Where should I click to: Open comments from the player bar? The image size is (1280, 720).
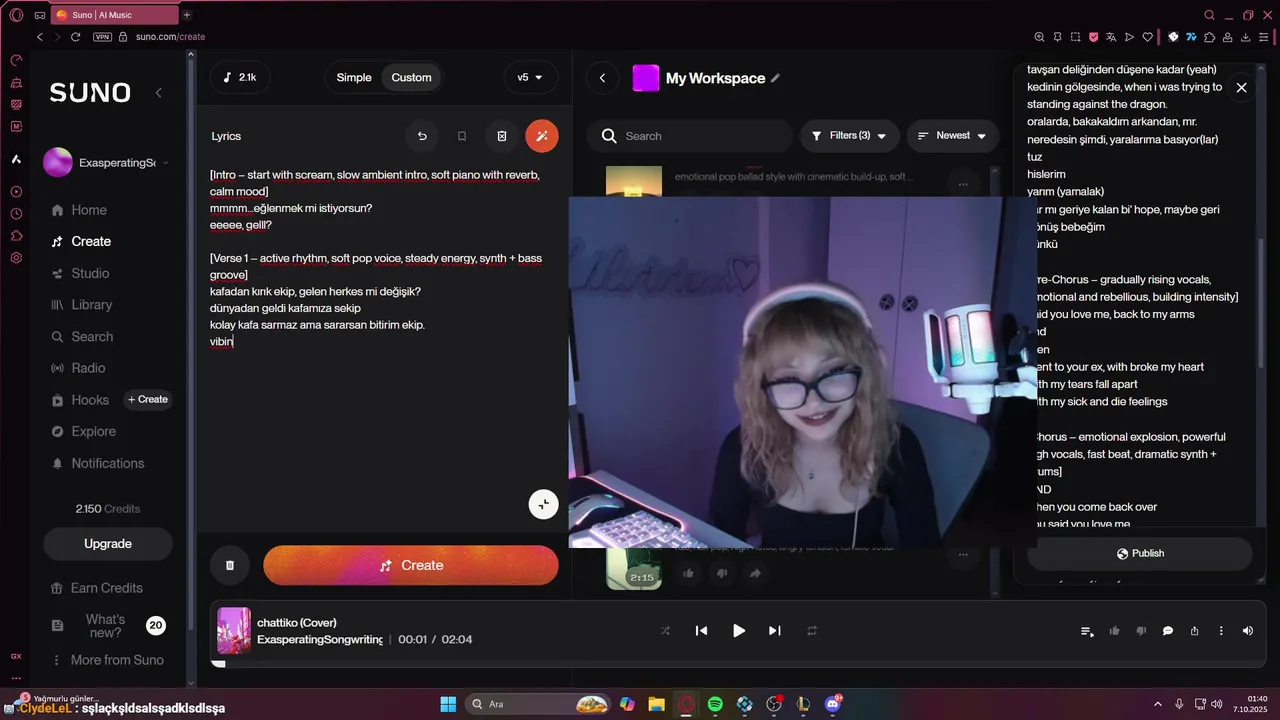click(1167, 631)
